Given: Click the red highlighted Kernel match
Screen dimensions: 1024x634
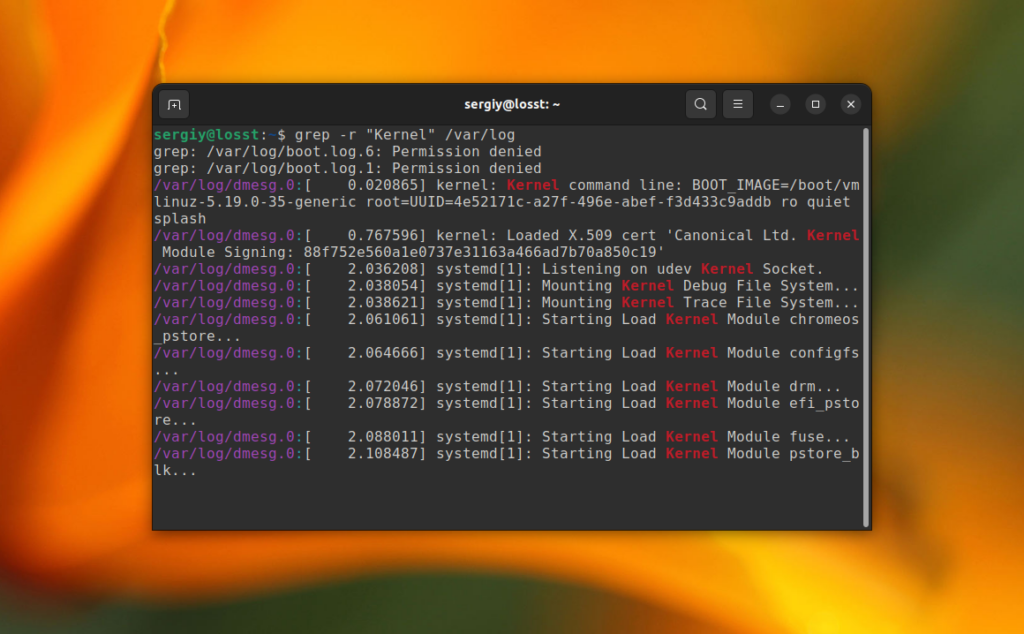Looking at the screenshot, I should (533, 184).
